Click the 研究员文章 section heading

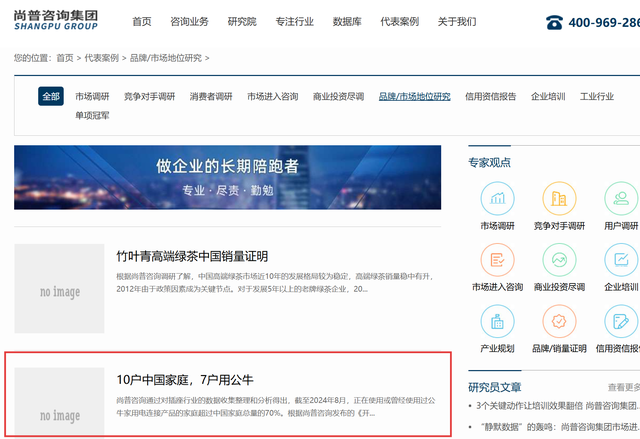[x=495, y=387]
